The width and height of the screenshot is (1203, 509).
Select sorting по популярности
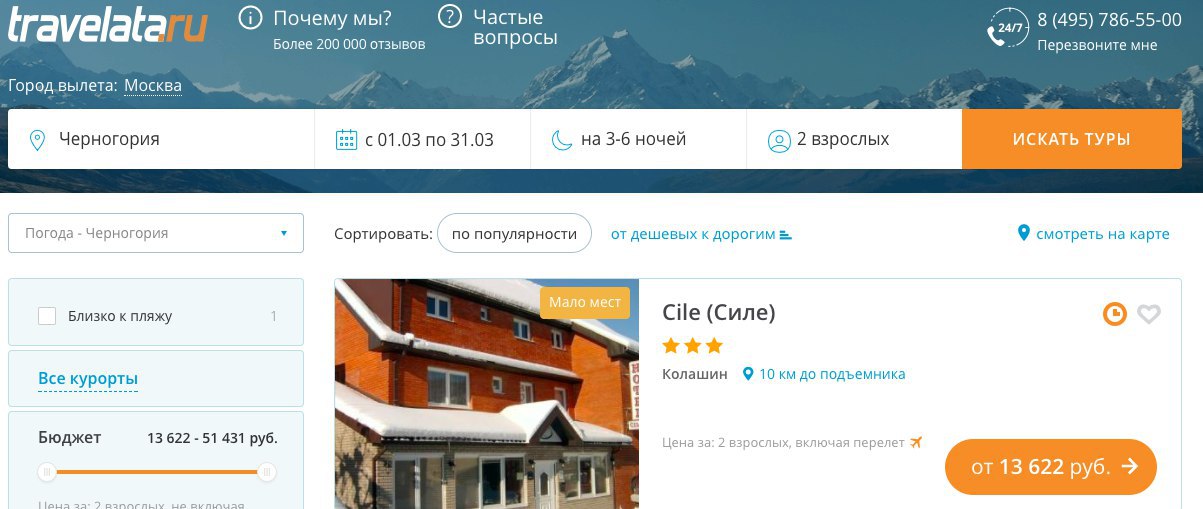click(514, 234)
